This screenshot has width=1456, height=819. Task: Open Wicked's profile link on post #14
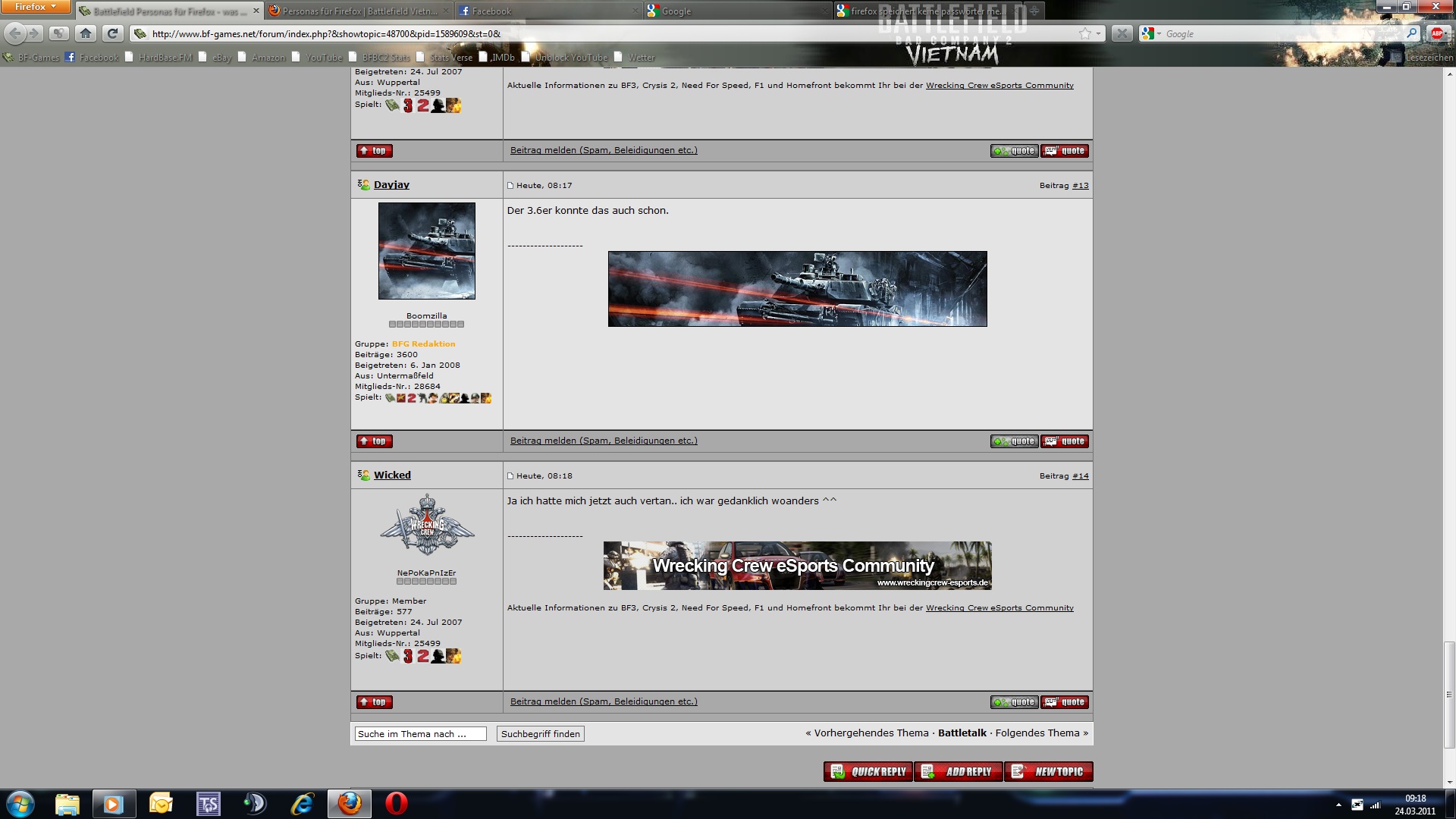(392, 475)
